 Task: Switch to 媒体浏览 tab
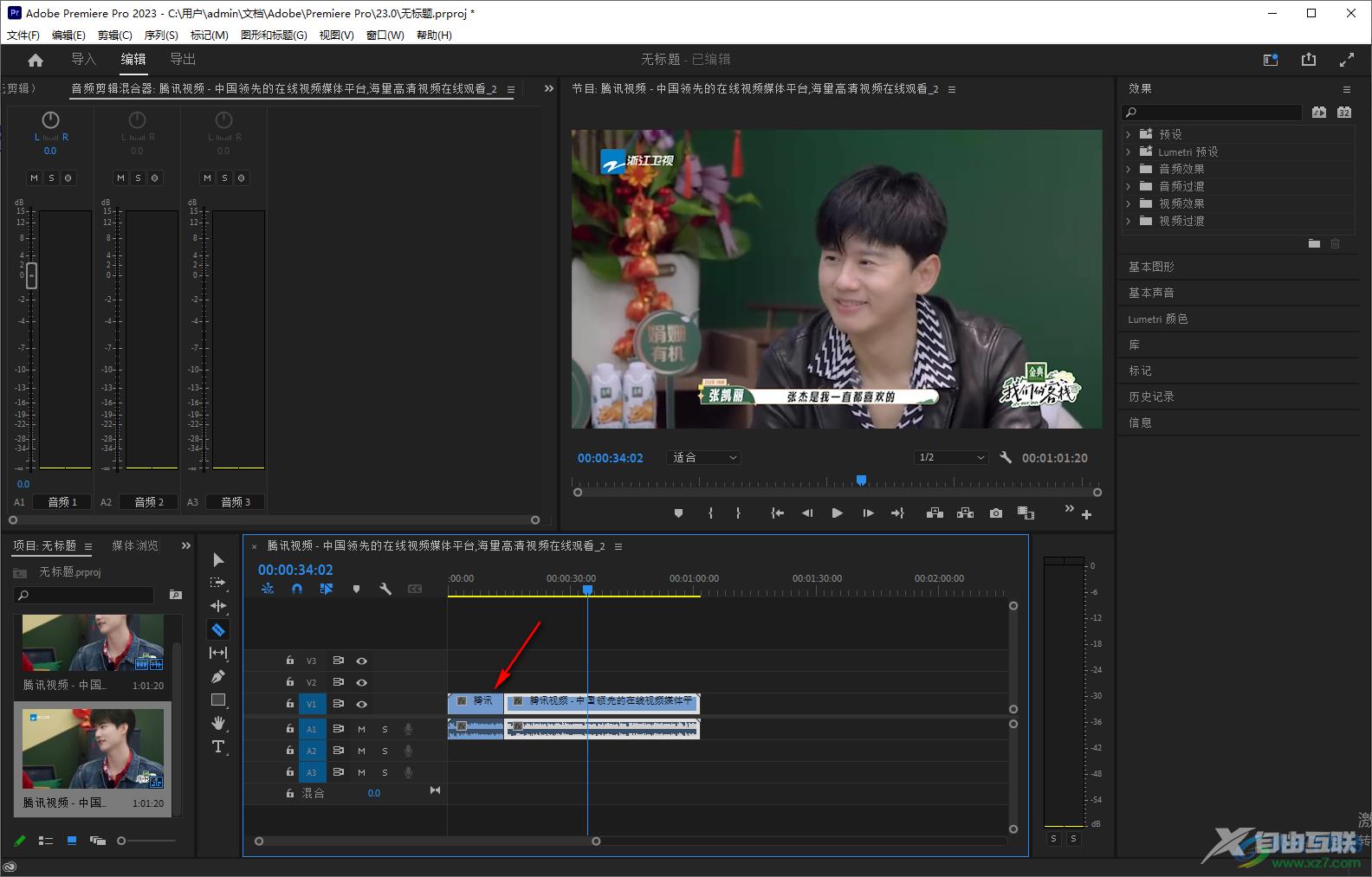click(135, 545)
